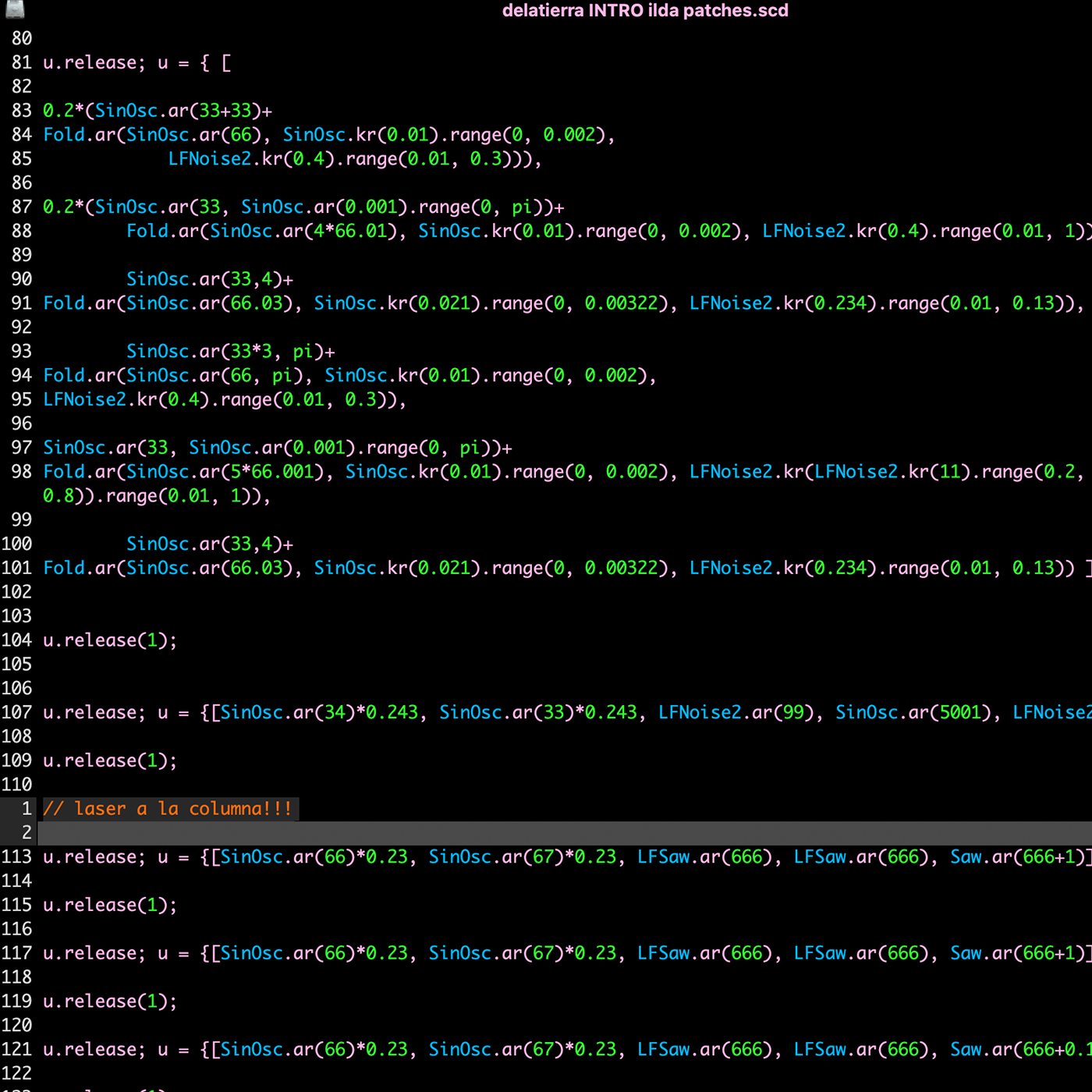
Task: Click 'u.release(1);' on line 115
Action: click(110, 905)
